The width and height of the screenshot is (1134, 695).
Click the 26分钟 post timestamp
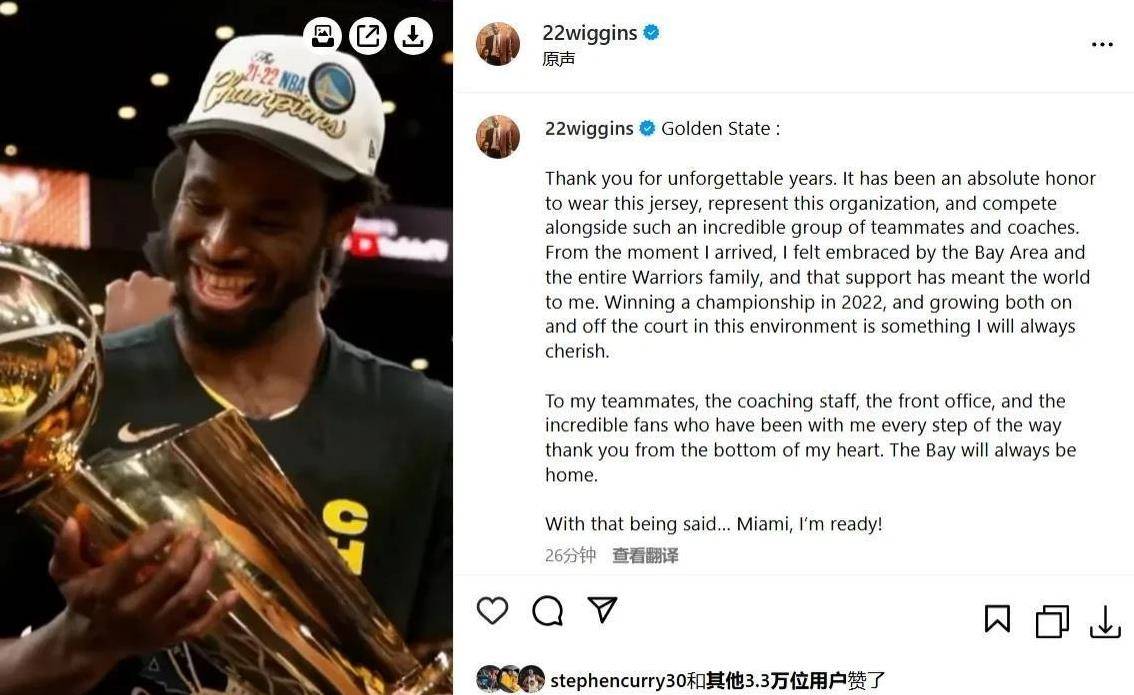pos(570,555)
